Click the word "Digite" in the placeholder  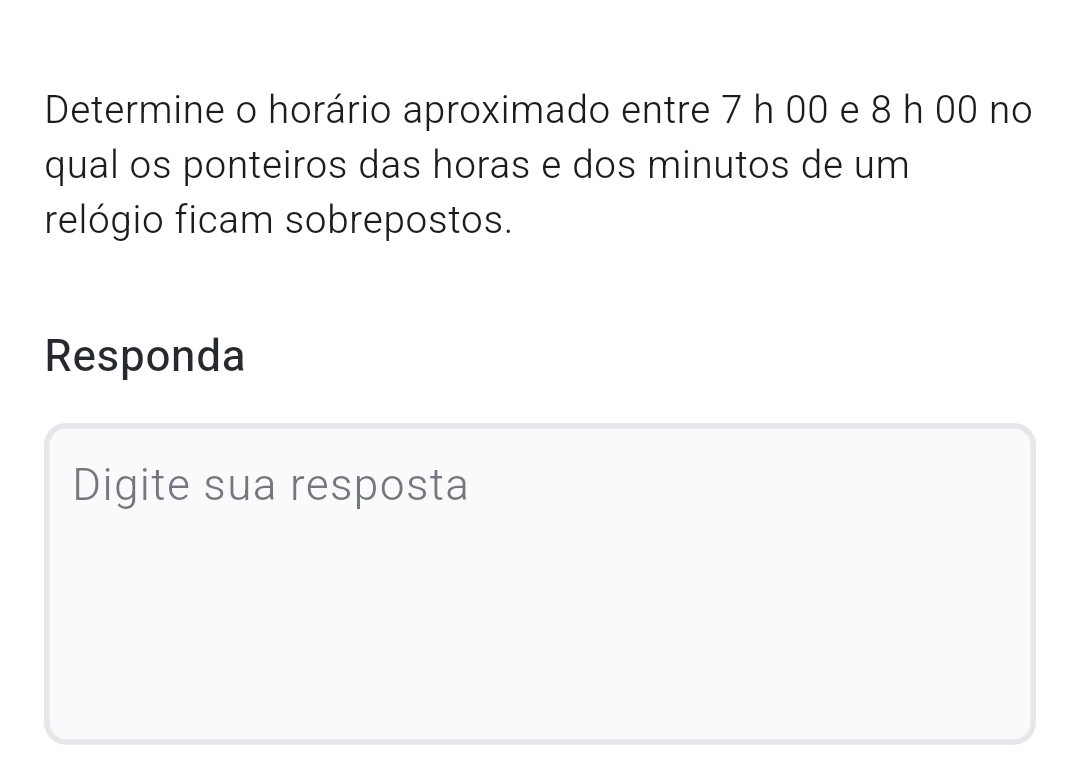coord(131,486)
